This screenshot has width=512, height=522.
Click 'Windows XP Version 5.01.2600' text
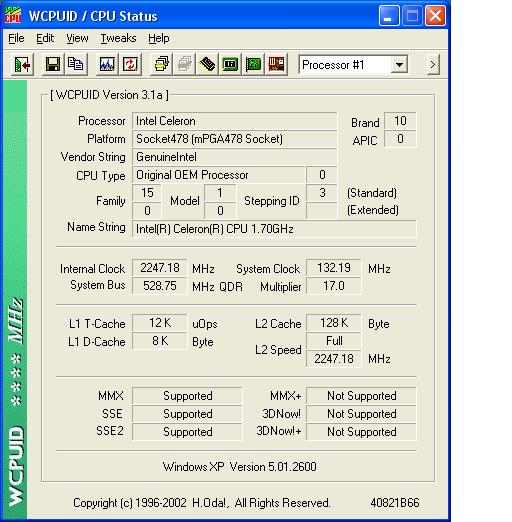click(x=239, y=467)
